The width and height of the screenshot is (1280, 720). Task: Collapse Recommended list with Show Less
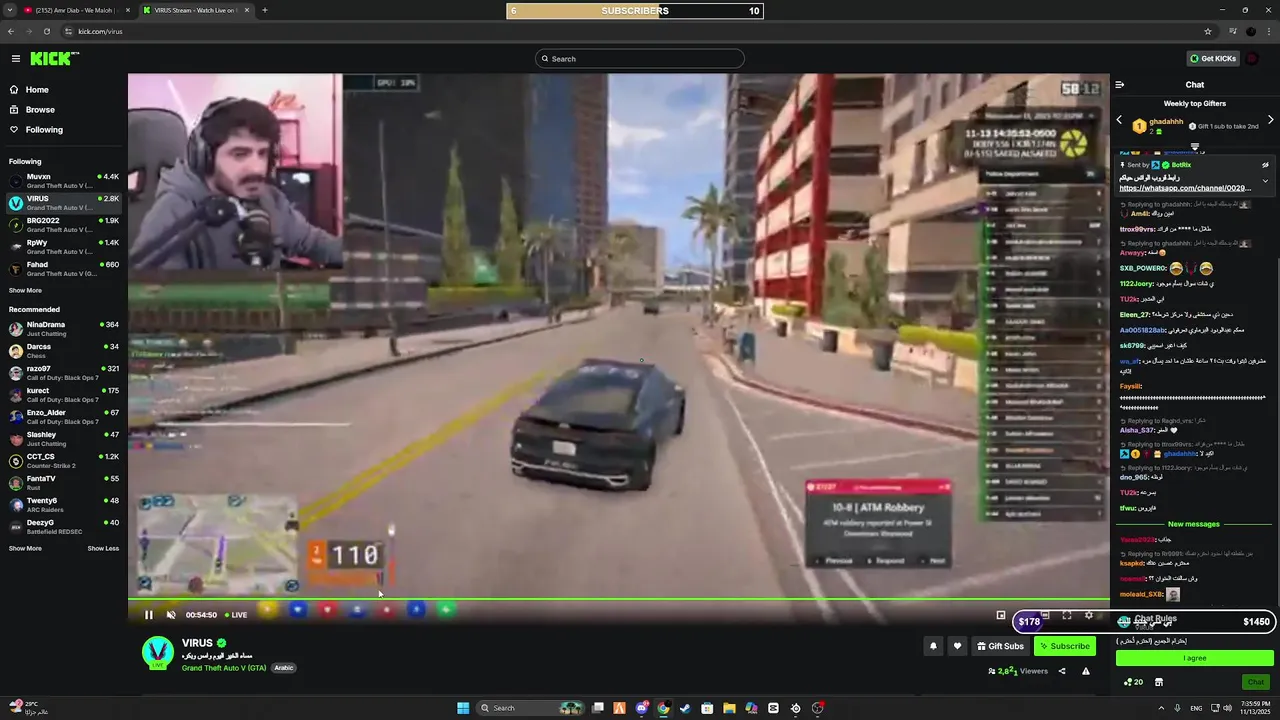pyautogui.click(x=103, y=549)
